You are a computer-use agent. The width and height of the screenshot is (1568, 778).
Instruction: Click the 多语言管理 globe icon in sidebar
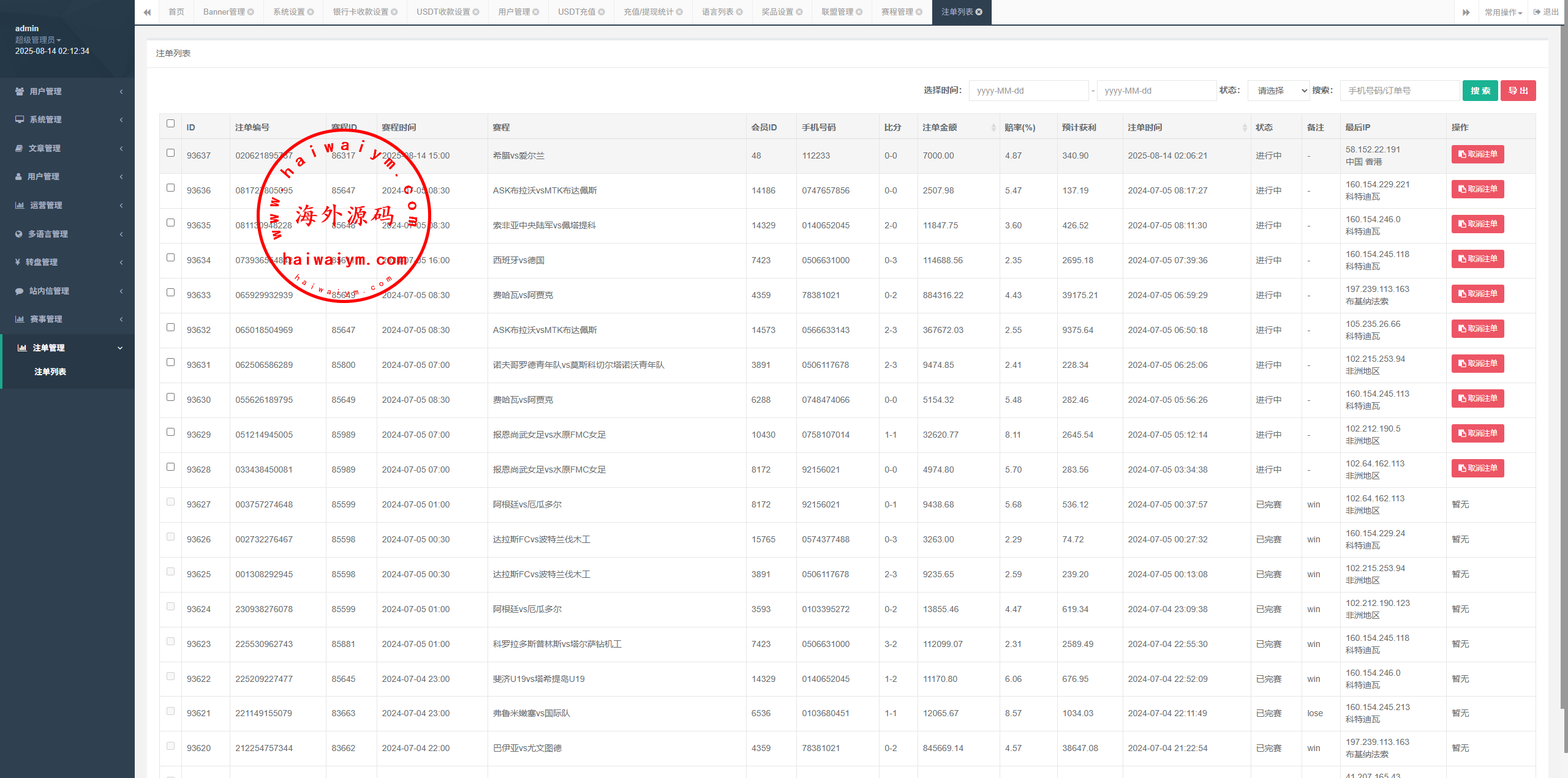[x=19, y=234]
